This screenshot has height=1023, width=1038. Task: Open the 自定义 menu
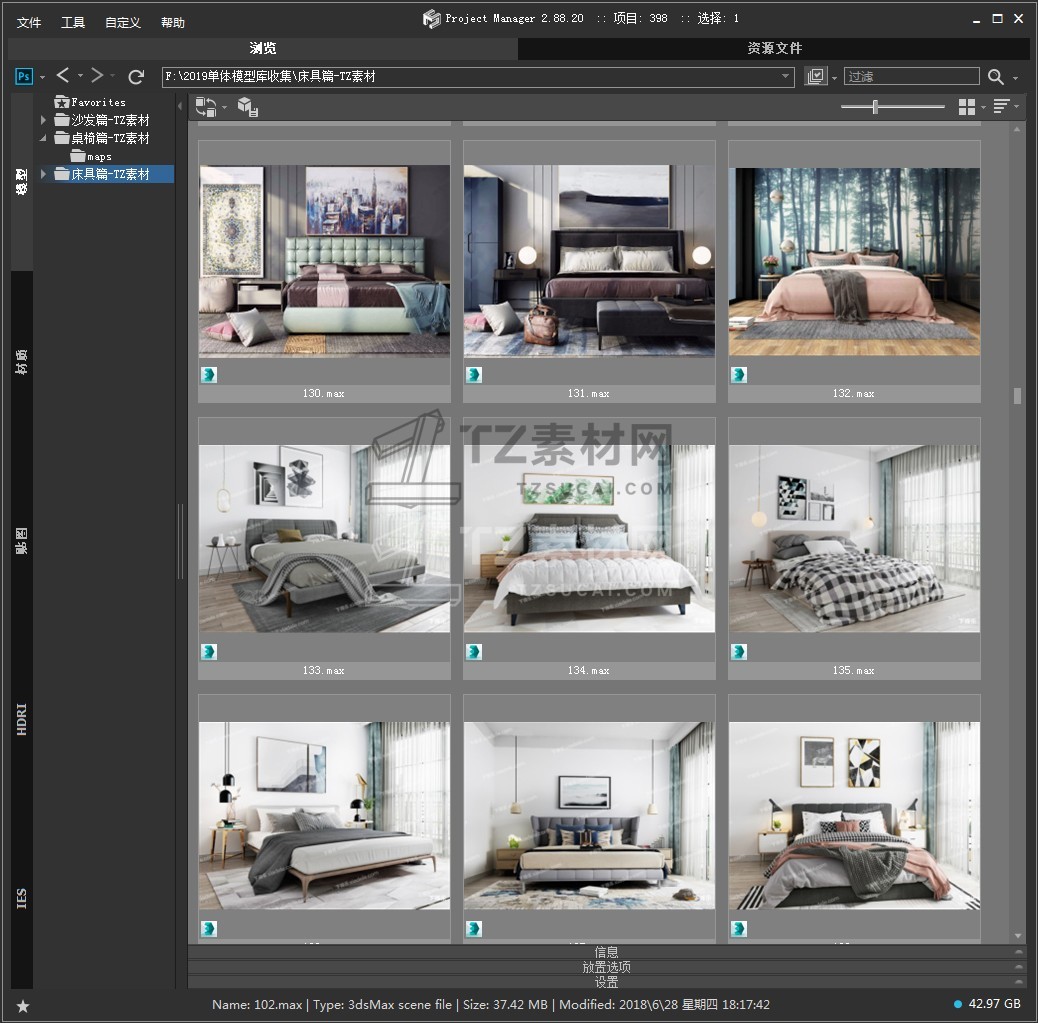(123, 22)
